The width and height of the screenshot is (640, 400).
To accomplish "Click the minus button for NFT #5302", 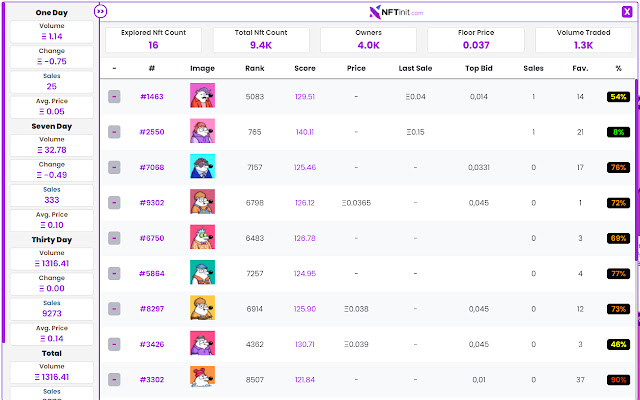I will pyautogui.click(x=115, y=203).
